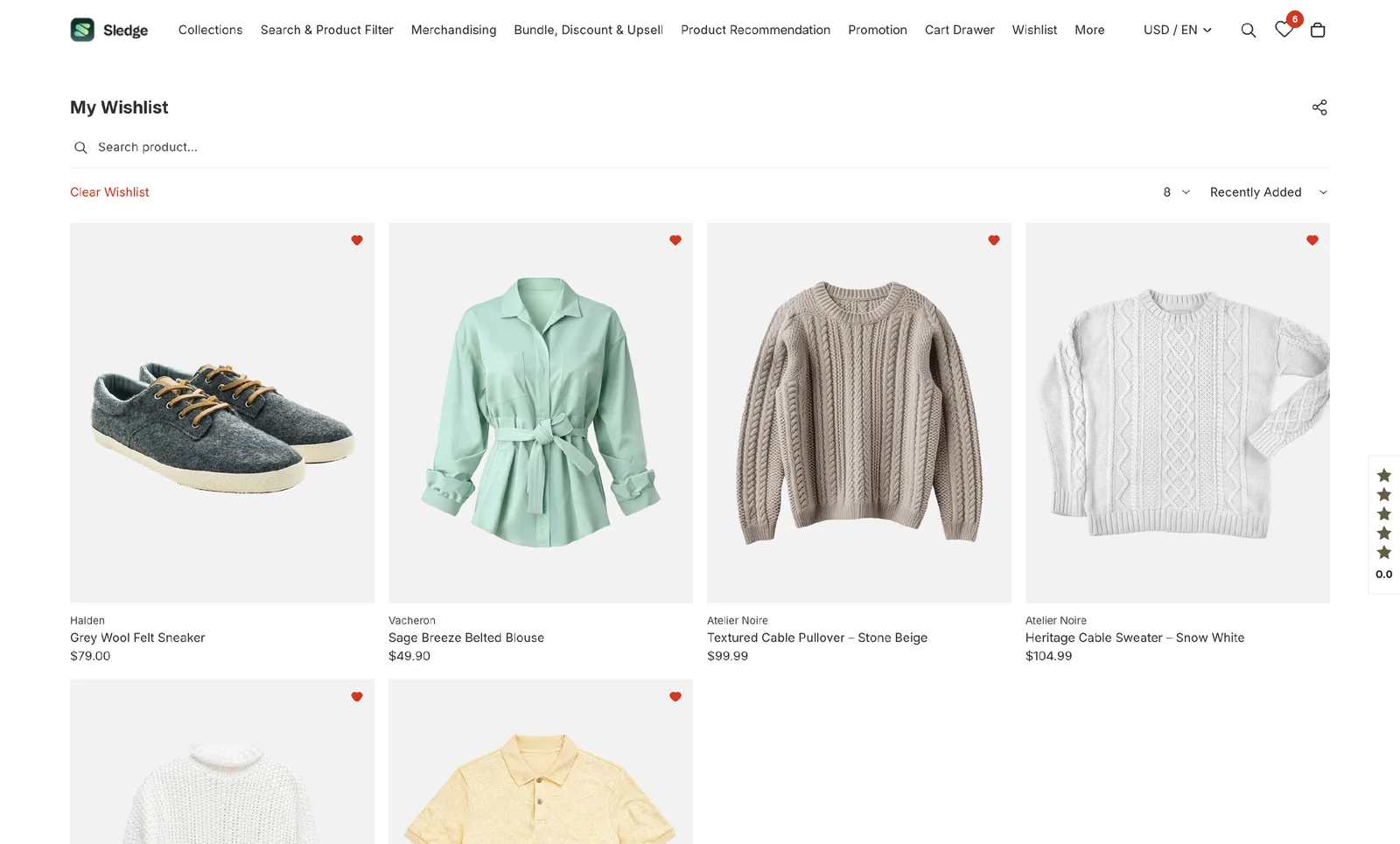This screenshot has width=1400, height=844.
Task: Click the $99.99 price
Action: coord(728,656)
